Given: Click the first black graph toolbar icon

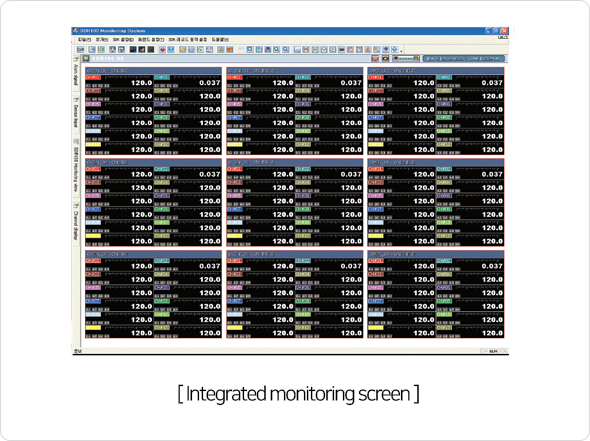Looking at the screenshot, I should coord(133,49).
